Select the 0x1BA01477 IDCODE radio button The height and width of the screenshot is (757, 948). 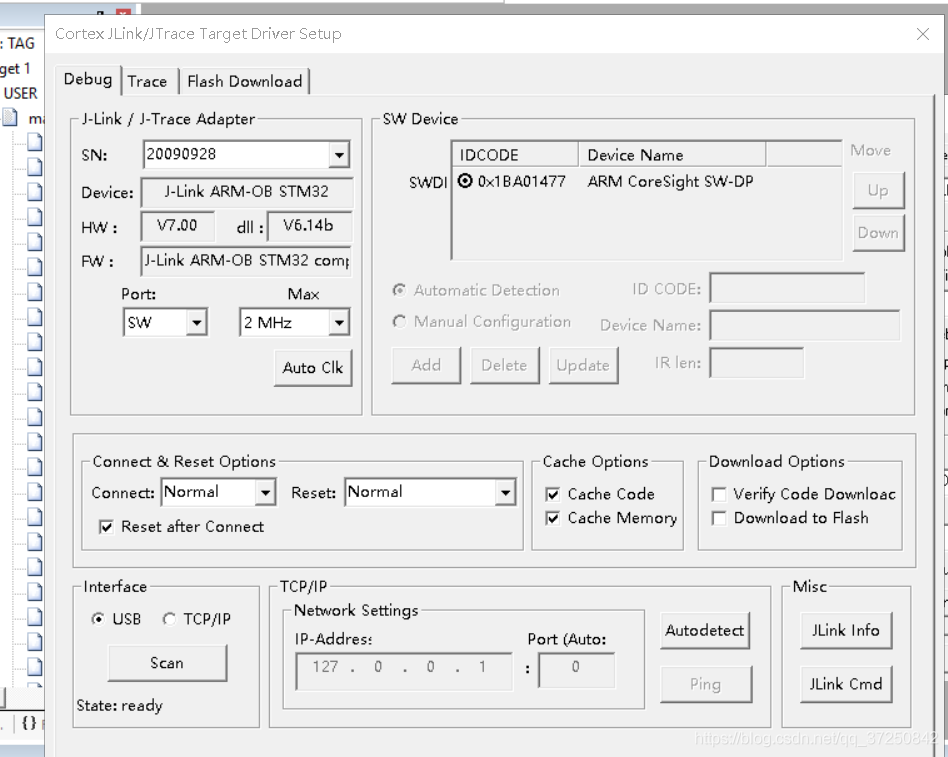point(465,181)
